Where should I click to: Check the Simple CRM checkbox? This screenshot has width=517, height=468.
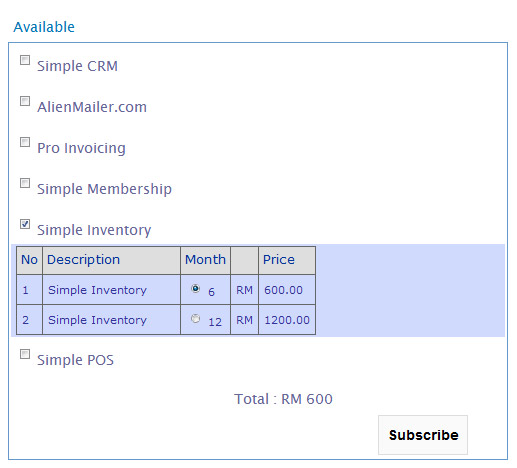[25, 60]
